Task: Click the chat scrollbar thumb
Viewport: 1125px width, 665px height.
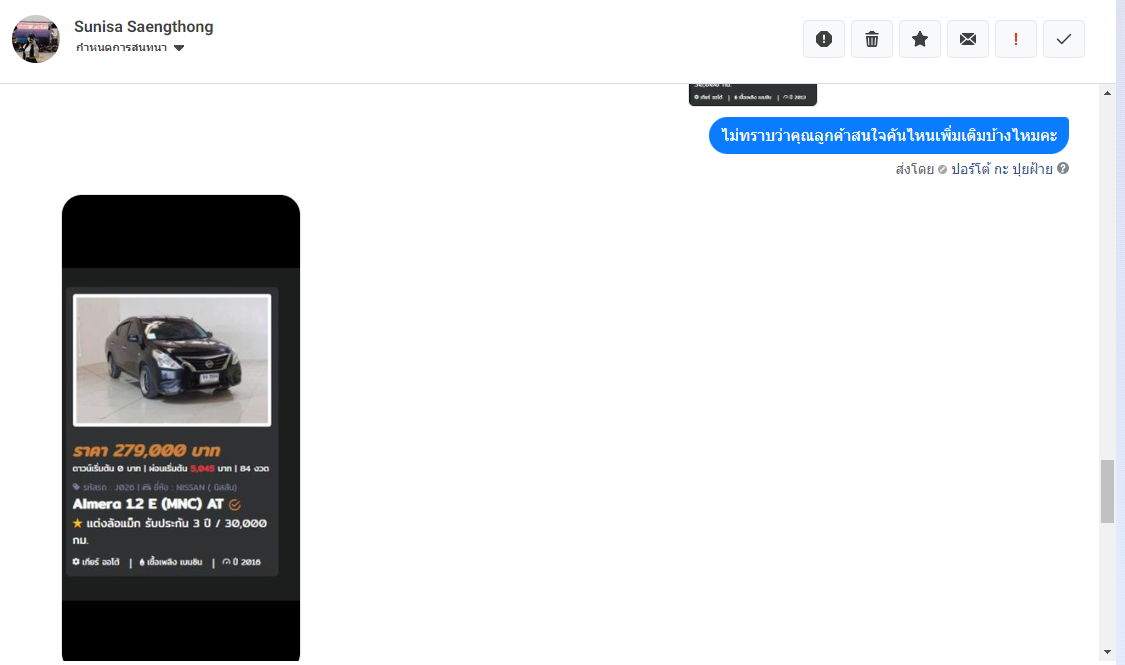Action: pyautogui.click(x=1107, y=491)
